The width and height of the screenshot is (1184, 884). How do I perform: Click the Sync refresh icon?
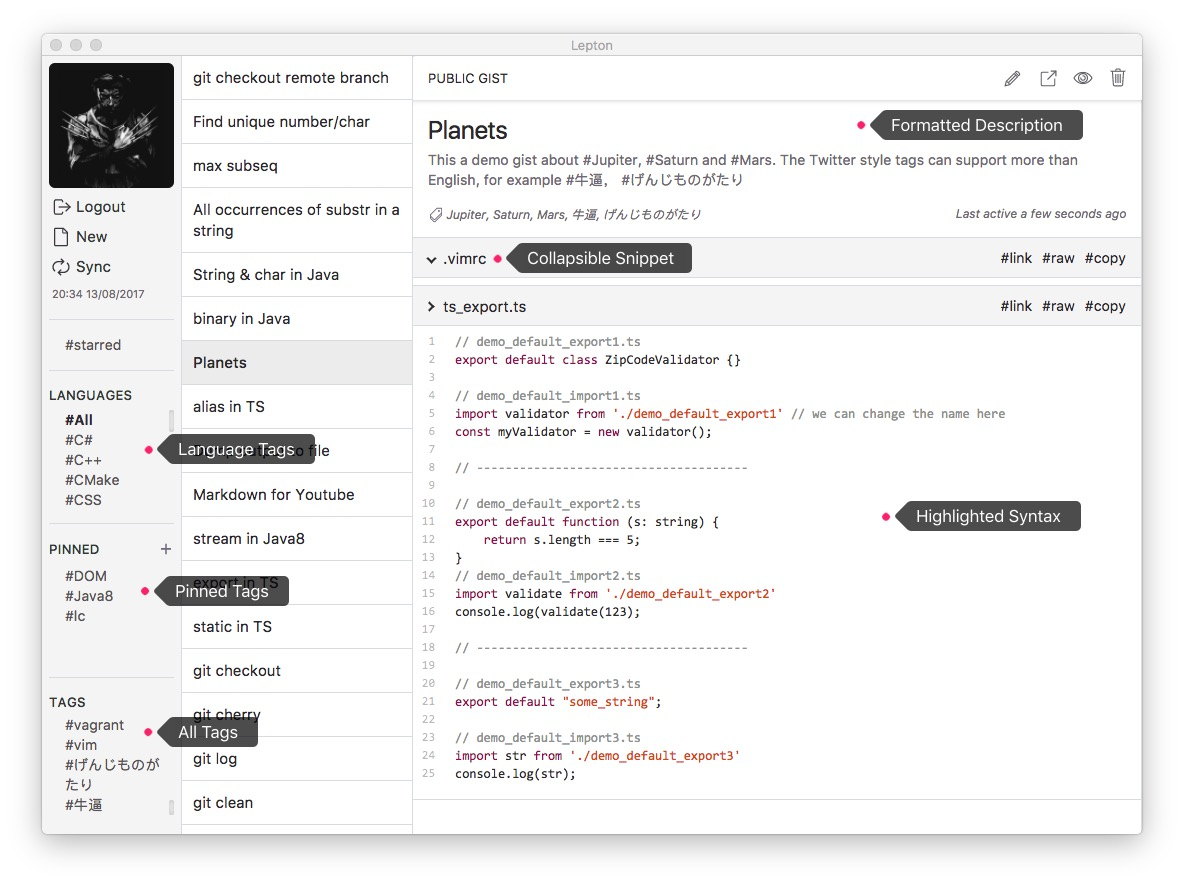click(x=60, y=267)
